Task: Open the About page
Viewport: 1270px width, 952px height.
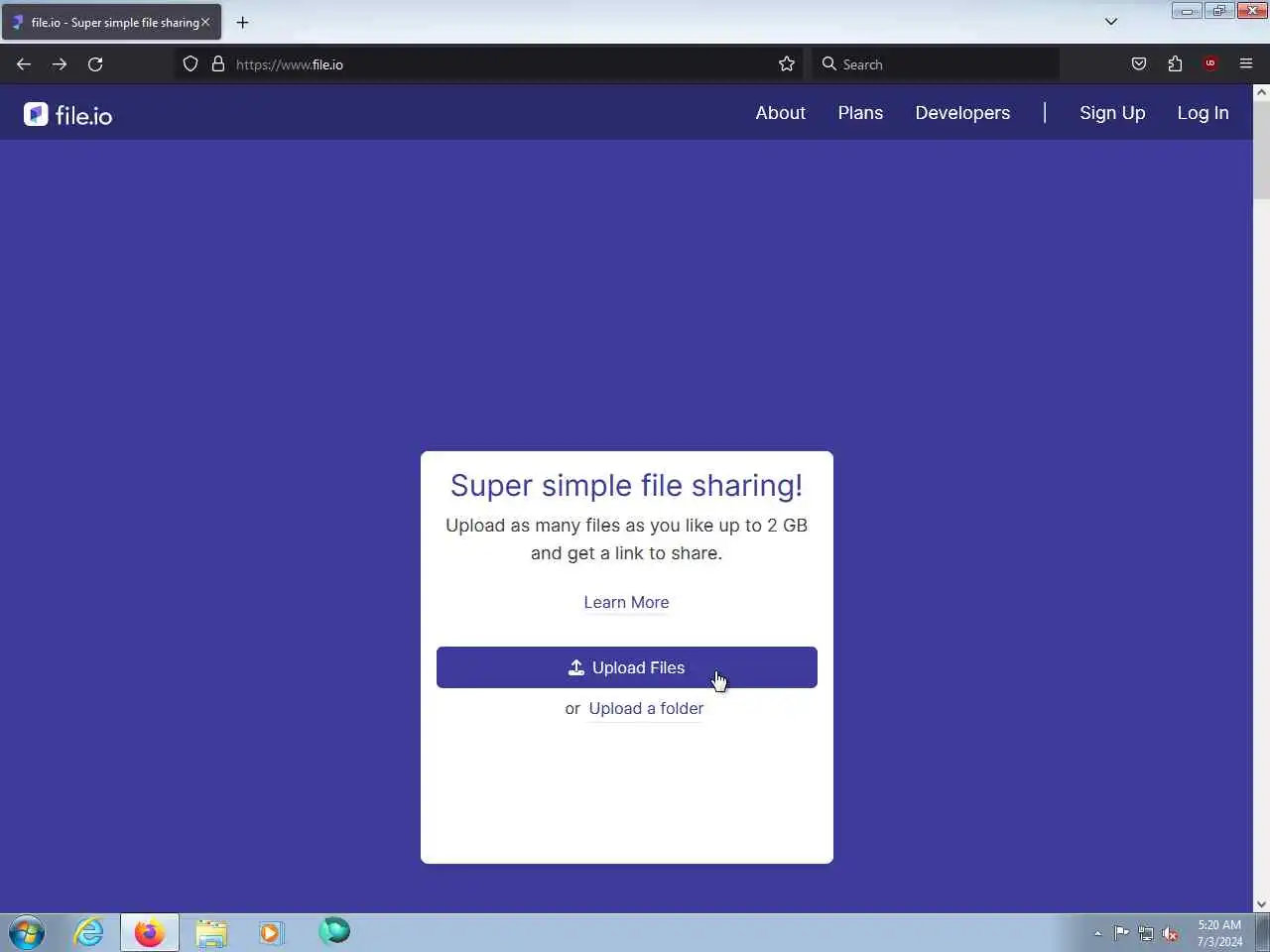Action: pos(780,113)
